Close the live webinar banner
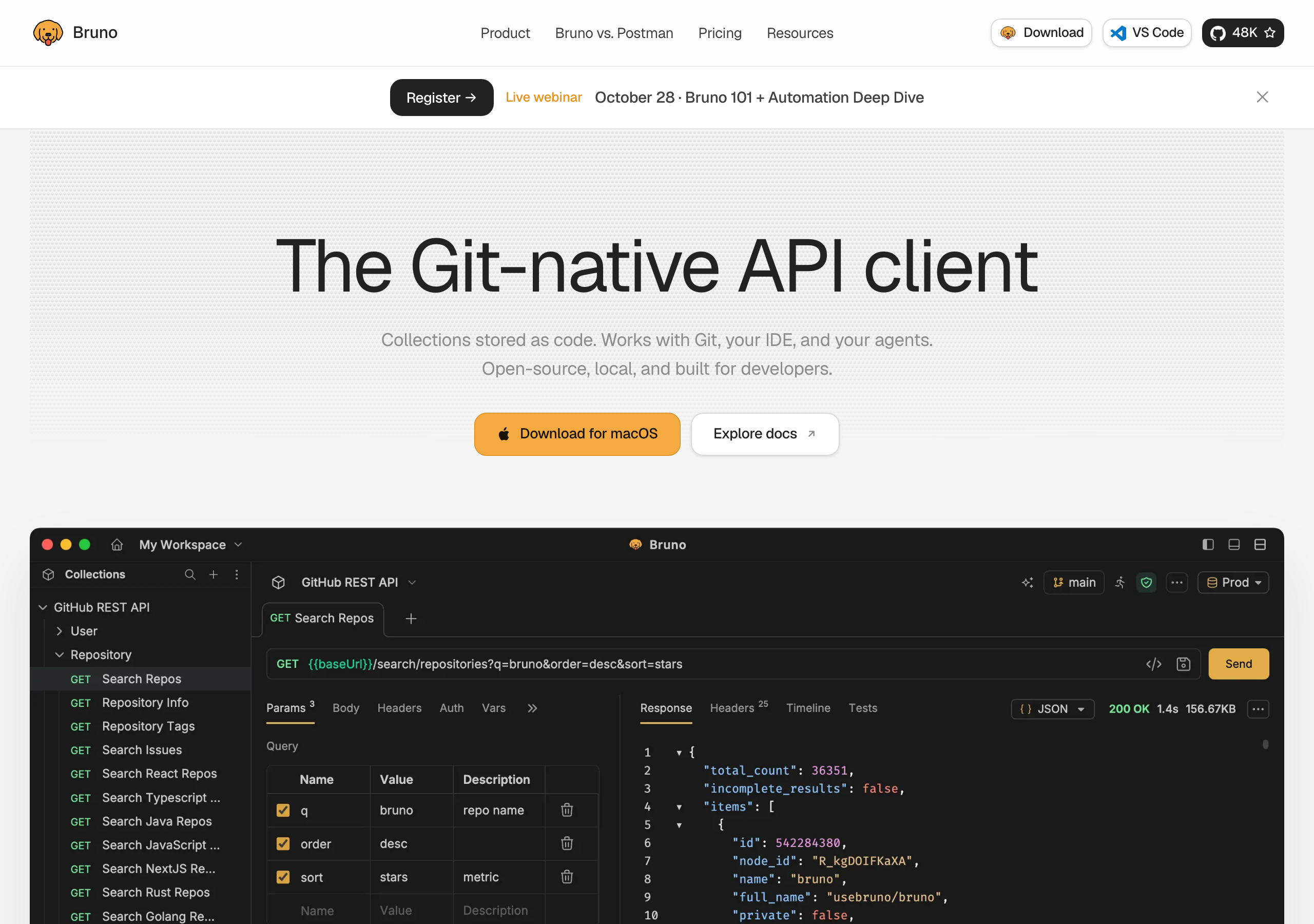The image size is (1314, 924). pyautogui.click(x=1262, y=98)
